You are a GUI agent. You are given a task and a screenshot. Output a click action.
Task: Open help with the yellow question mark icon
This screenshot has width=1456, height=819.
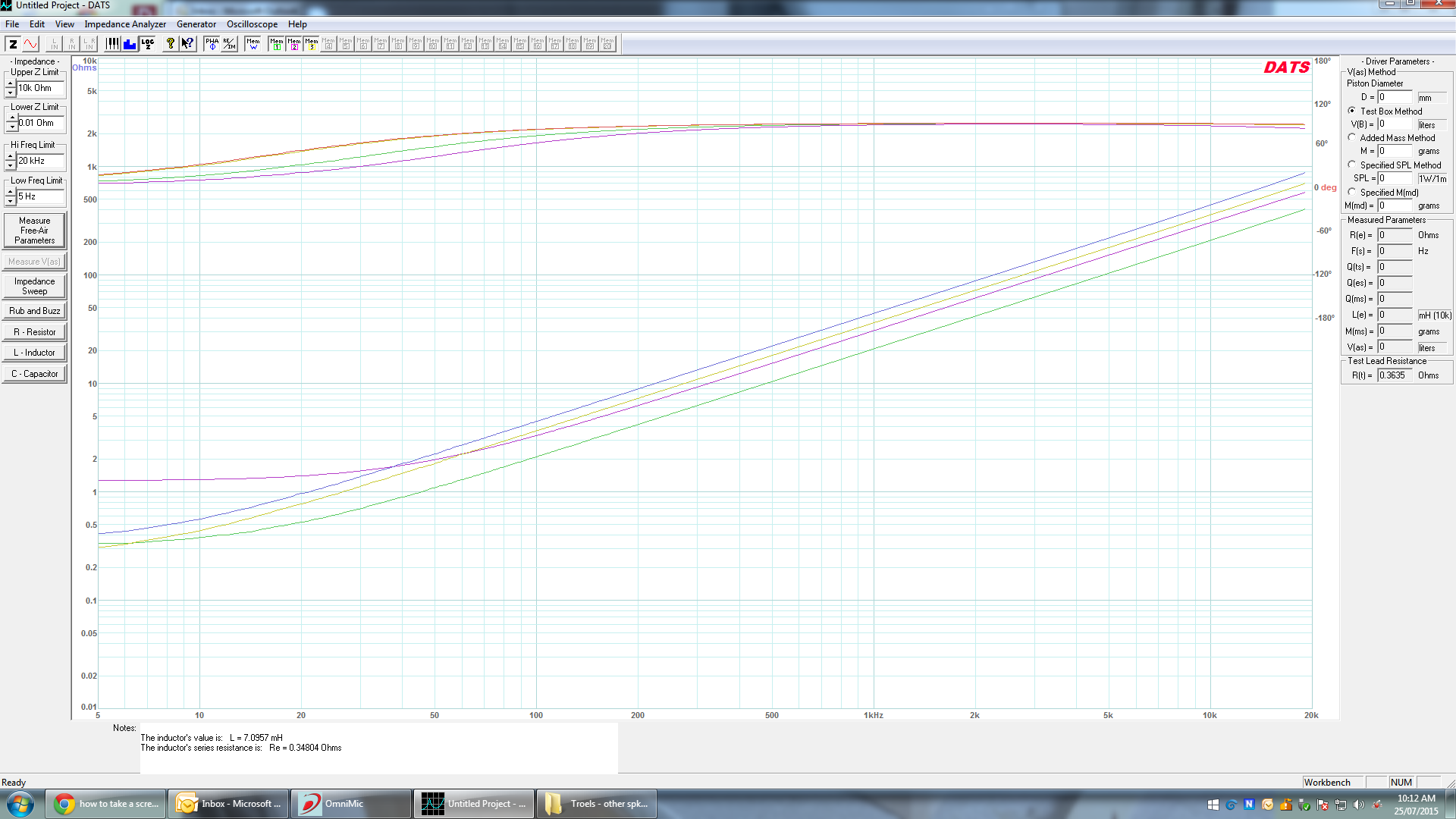click(x=171, y=44)
